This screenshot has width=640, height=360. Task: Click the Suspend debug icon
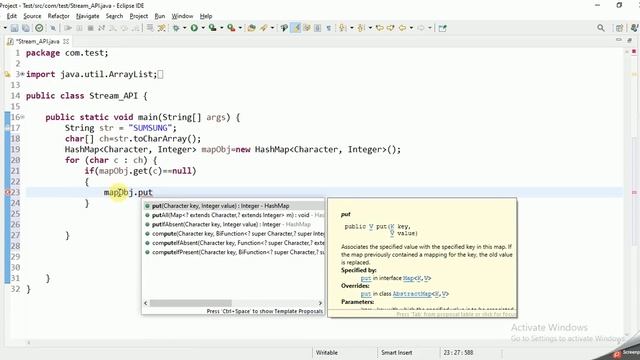point(79,28)
